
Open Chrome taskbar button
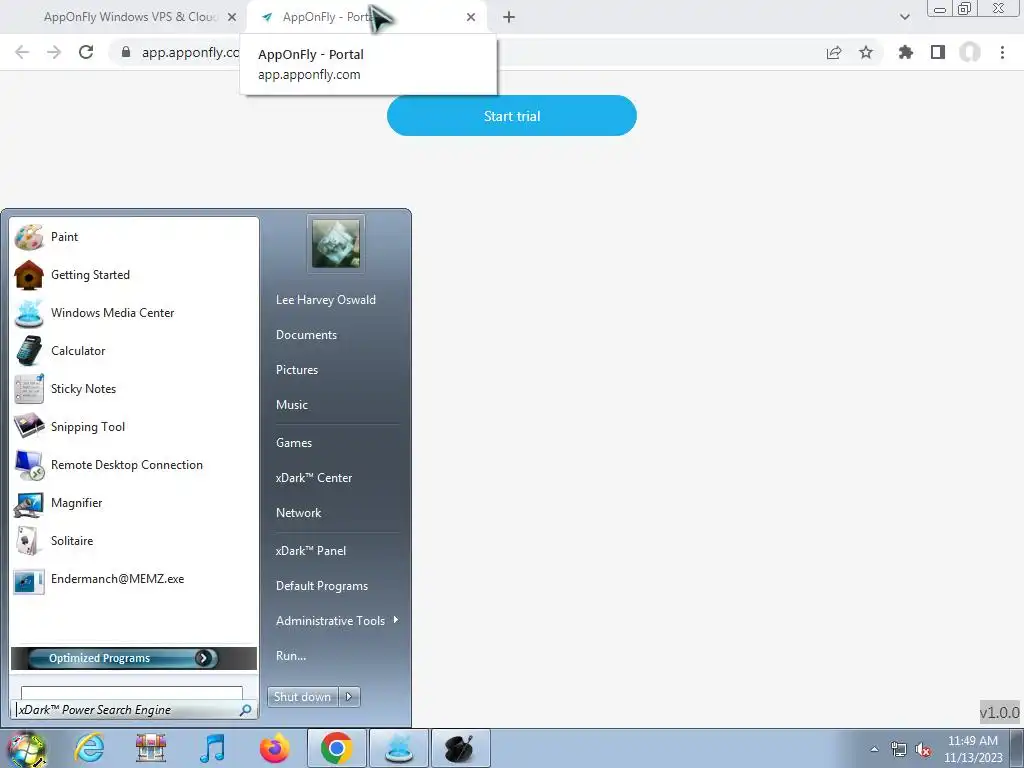337,748
